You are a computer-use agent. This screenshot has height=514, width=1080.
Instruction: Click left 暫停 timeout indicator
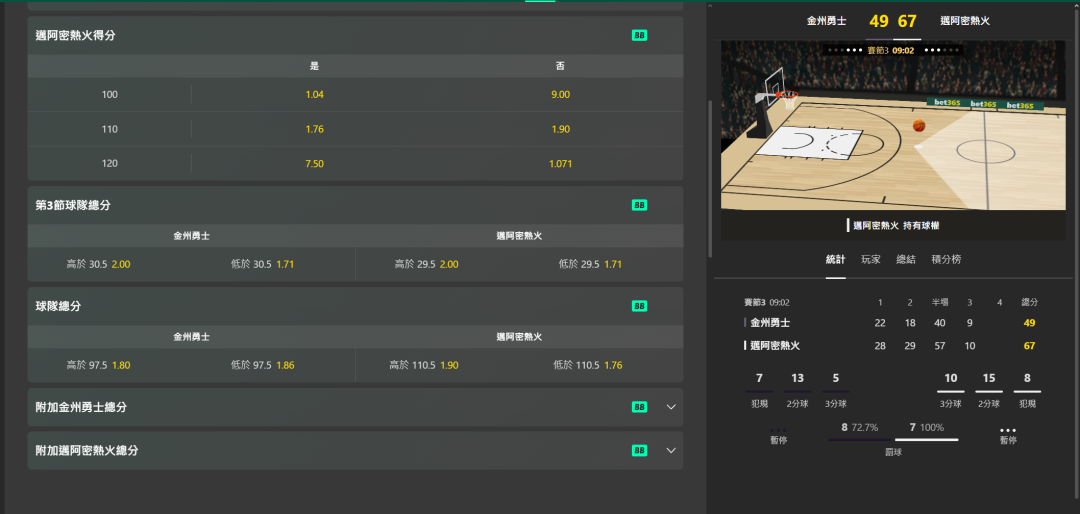coord(778,436)
